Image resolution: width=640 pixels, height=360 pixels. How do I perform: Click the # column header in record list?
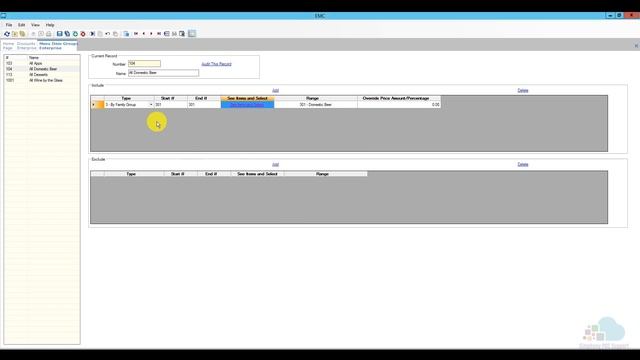[16, 58]
